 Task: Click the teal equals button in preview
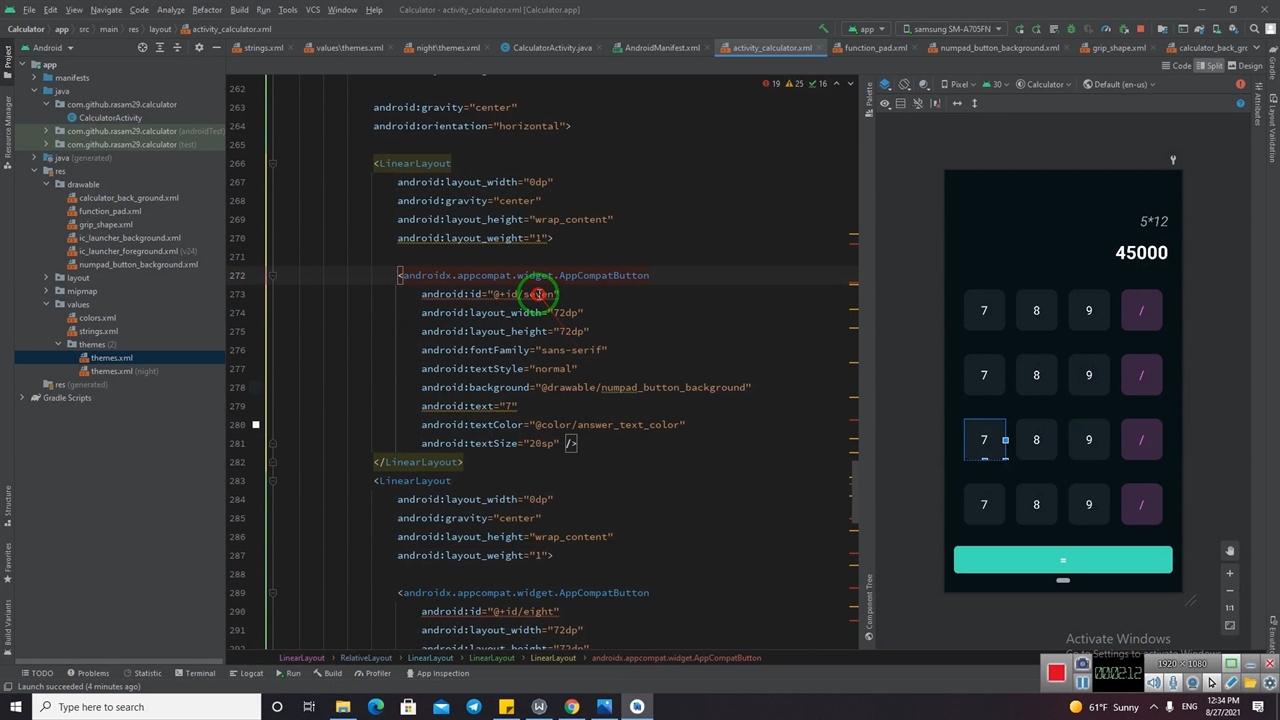tap(1062, 560)
